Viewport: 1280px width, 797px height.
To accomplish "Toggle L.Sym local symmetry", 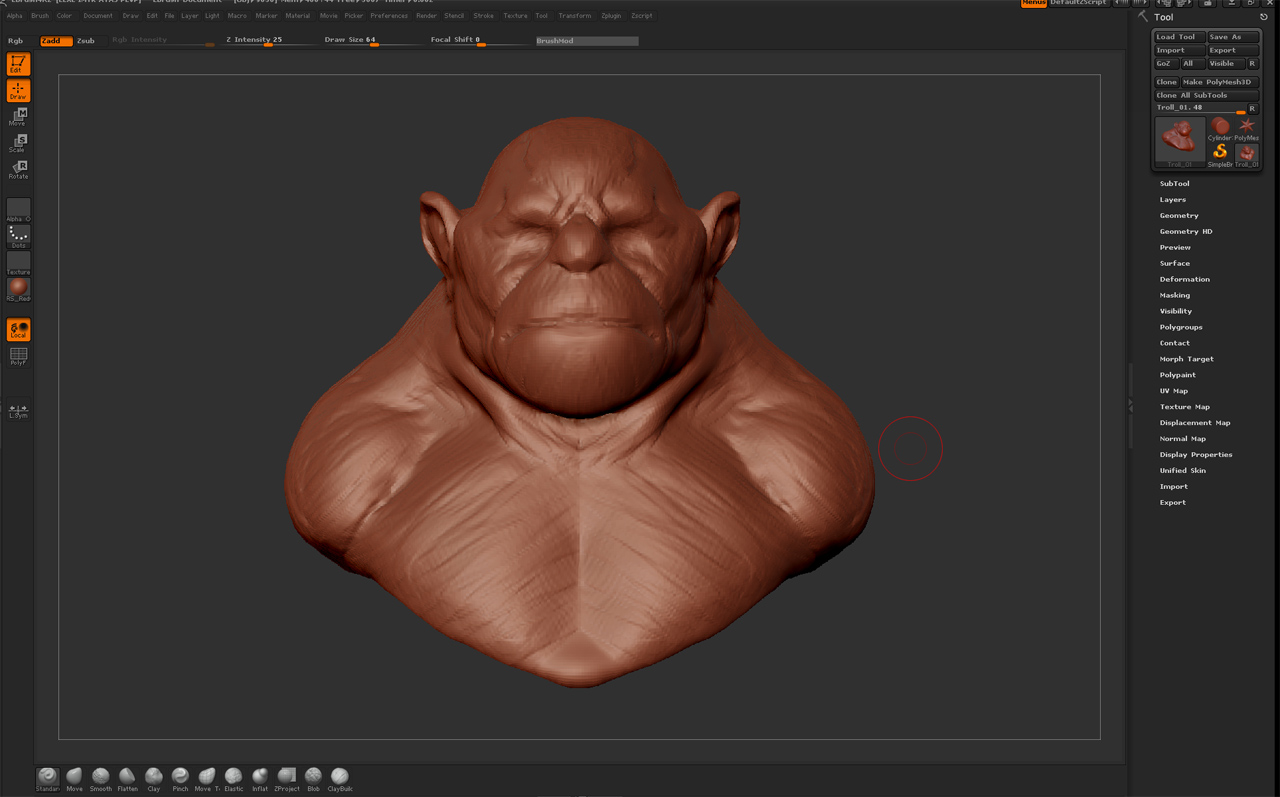I will pos(18,411).
